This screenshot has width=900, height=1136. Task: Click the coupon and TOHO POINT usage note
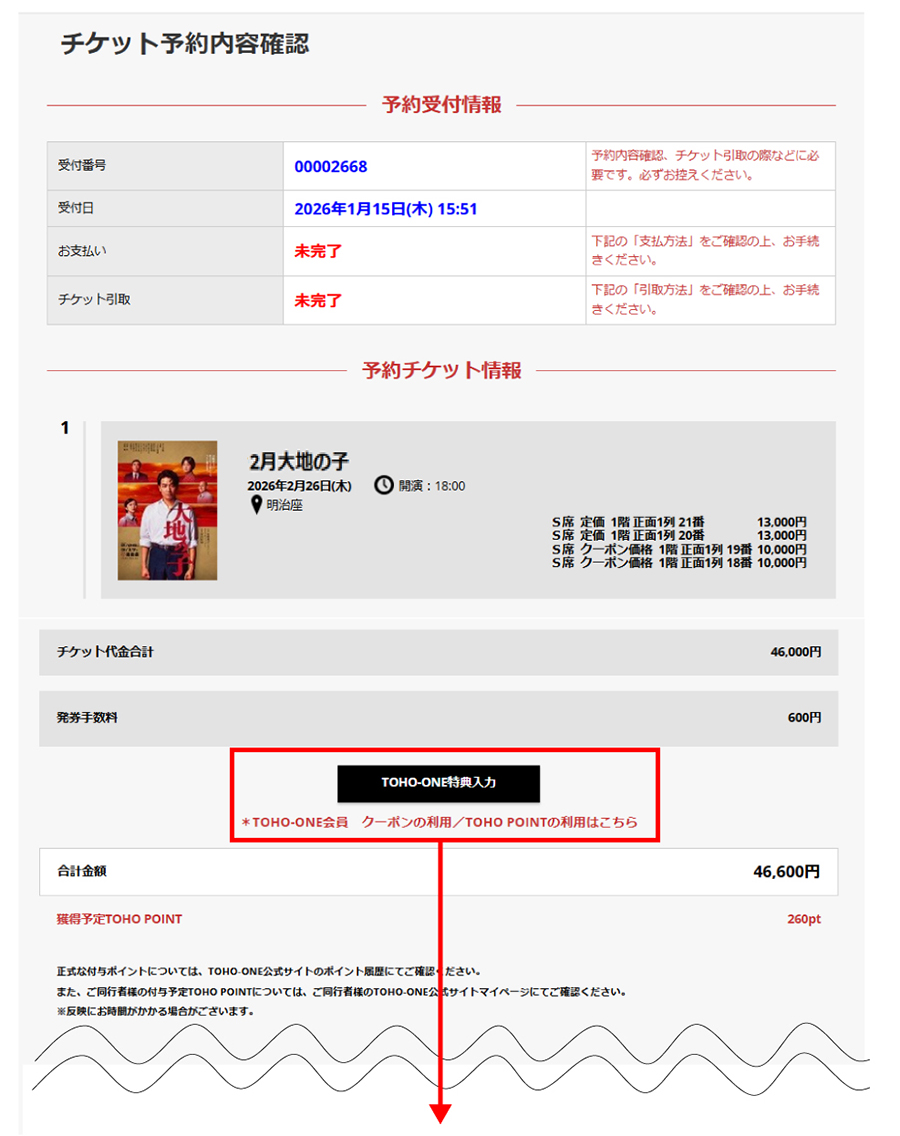pos(440,822)
